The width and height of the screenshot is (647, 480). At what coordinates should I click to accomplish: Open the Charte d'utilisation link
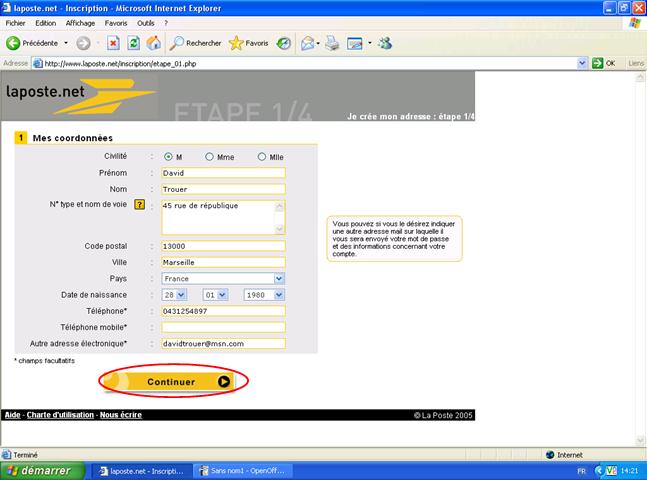point(60,415)
